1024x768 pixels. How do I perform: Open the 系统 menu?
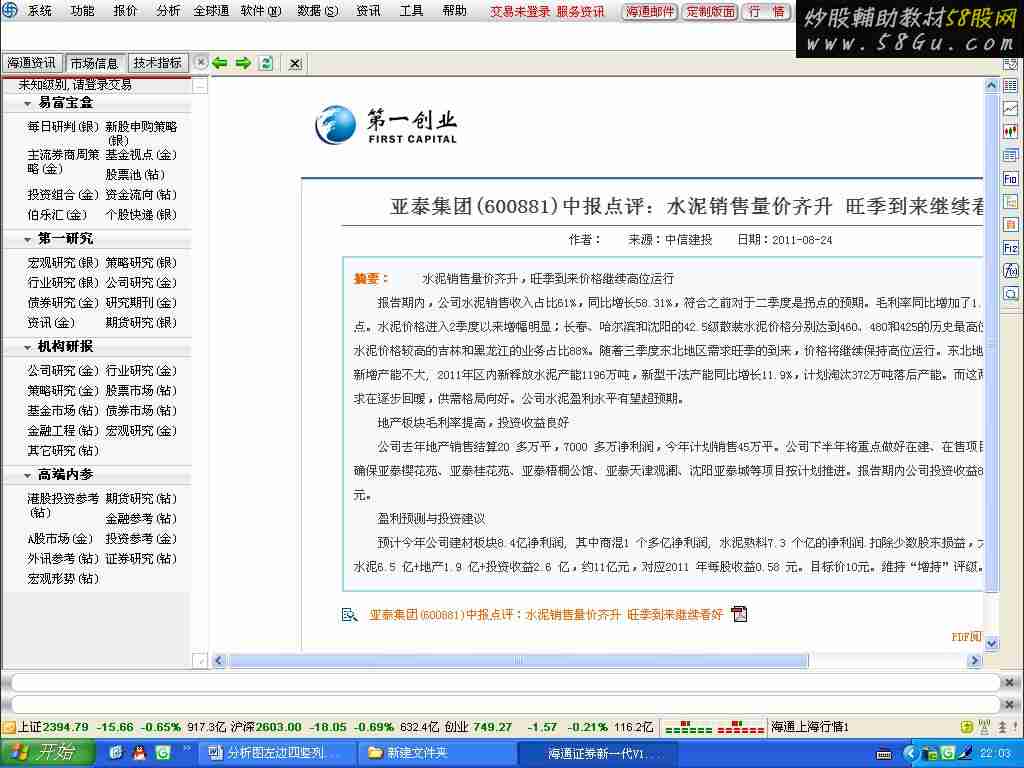click(40, 10)
